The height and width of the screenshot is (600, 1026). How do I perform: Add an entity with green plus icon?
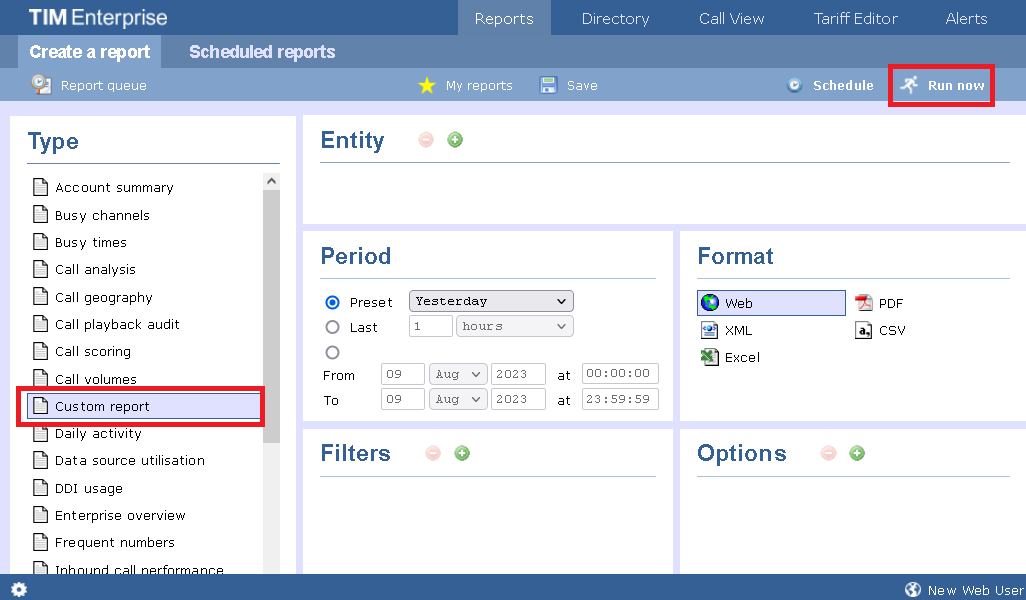(455, 140)
